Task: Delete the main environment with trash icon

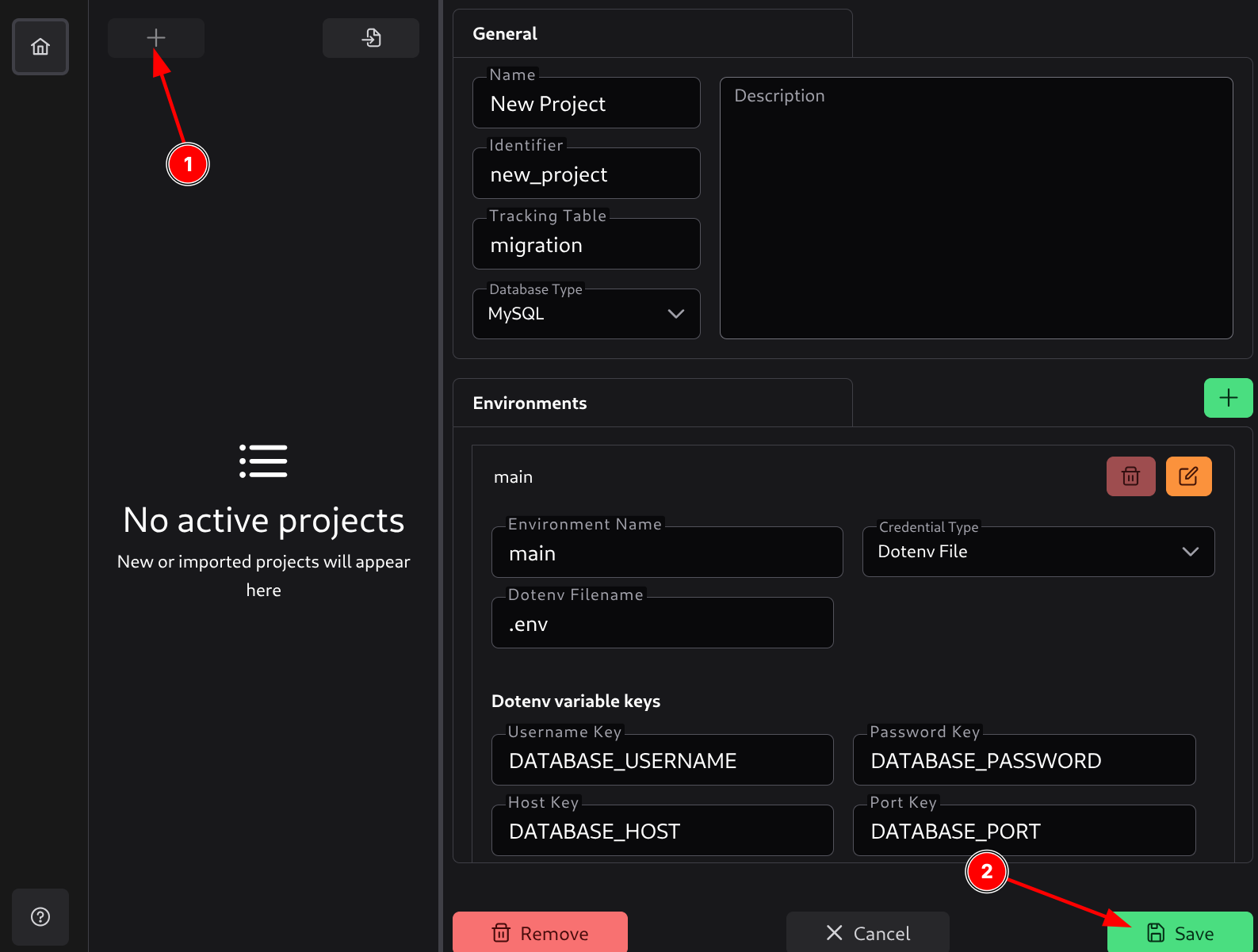Action: tap(1131, 476)
